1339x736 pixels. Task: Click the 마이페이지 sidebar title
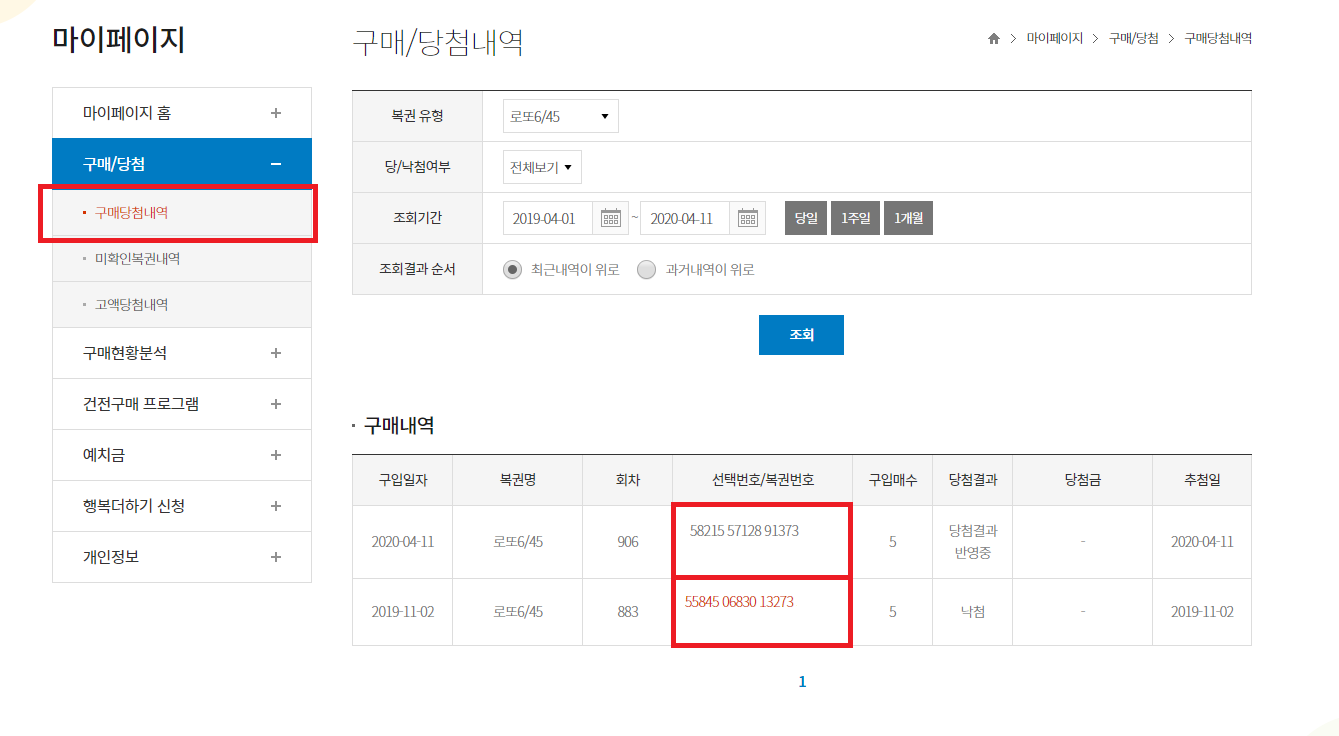(119, 40)
